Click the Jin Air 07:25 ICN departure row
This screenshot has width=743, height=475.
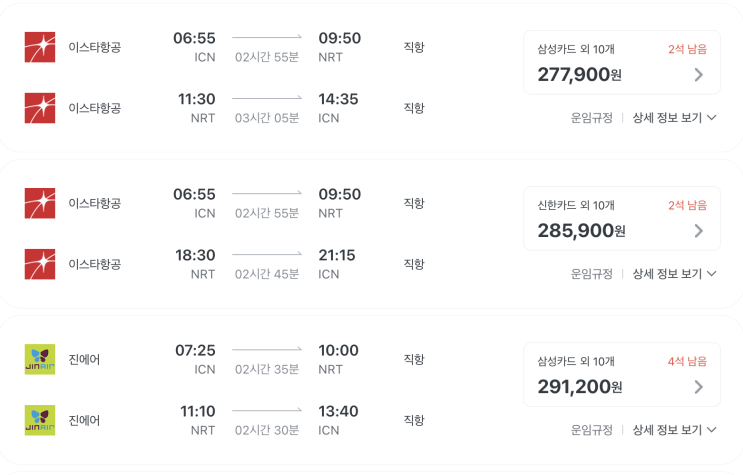[x=266, y=359]
